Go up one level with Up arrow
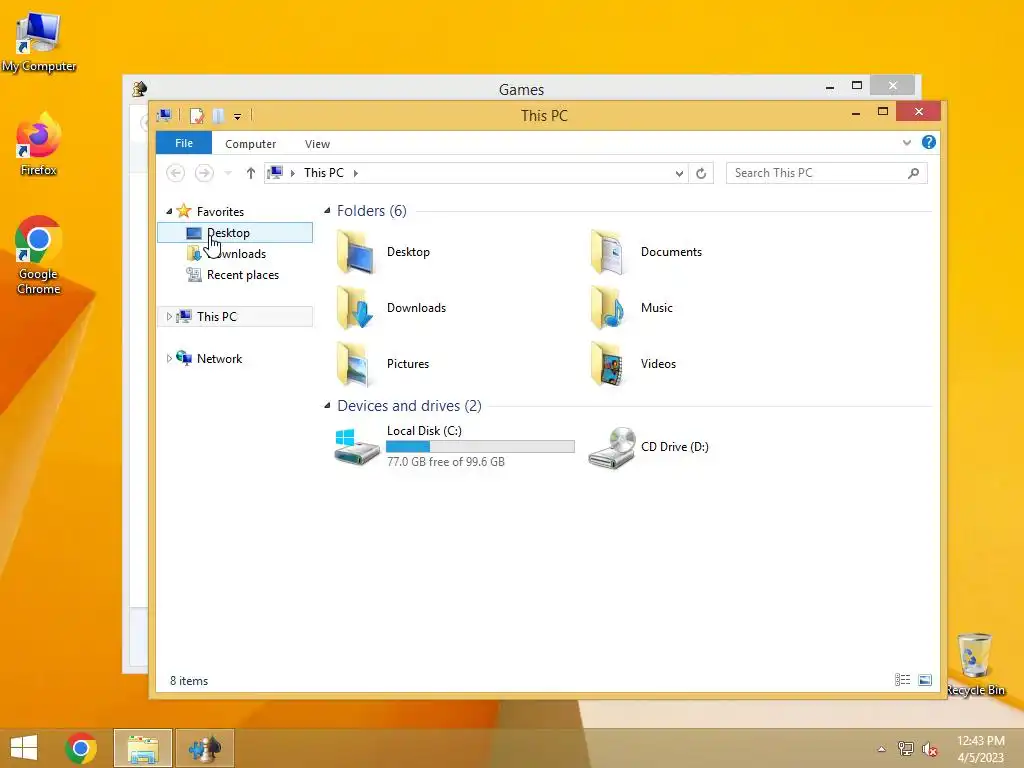The image size is (1024, 768). pos(251,173)
